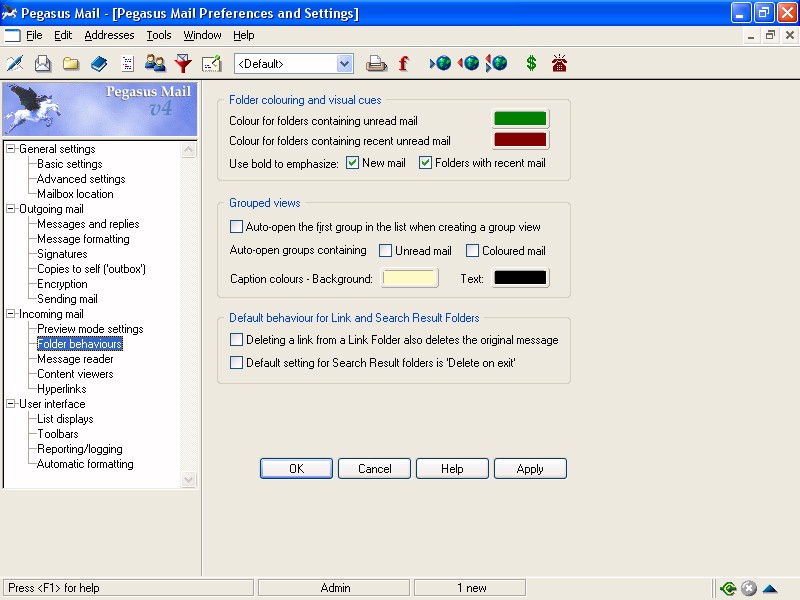Click settings tree scrollbar down arrow

click(x=188, y=480)
